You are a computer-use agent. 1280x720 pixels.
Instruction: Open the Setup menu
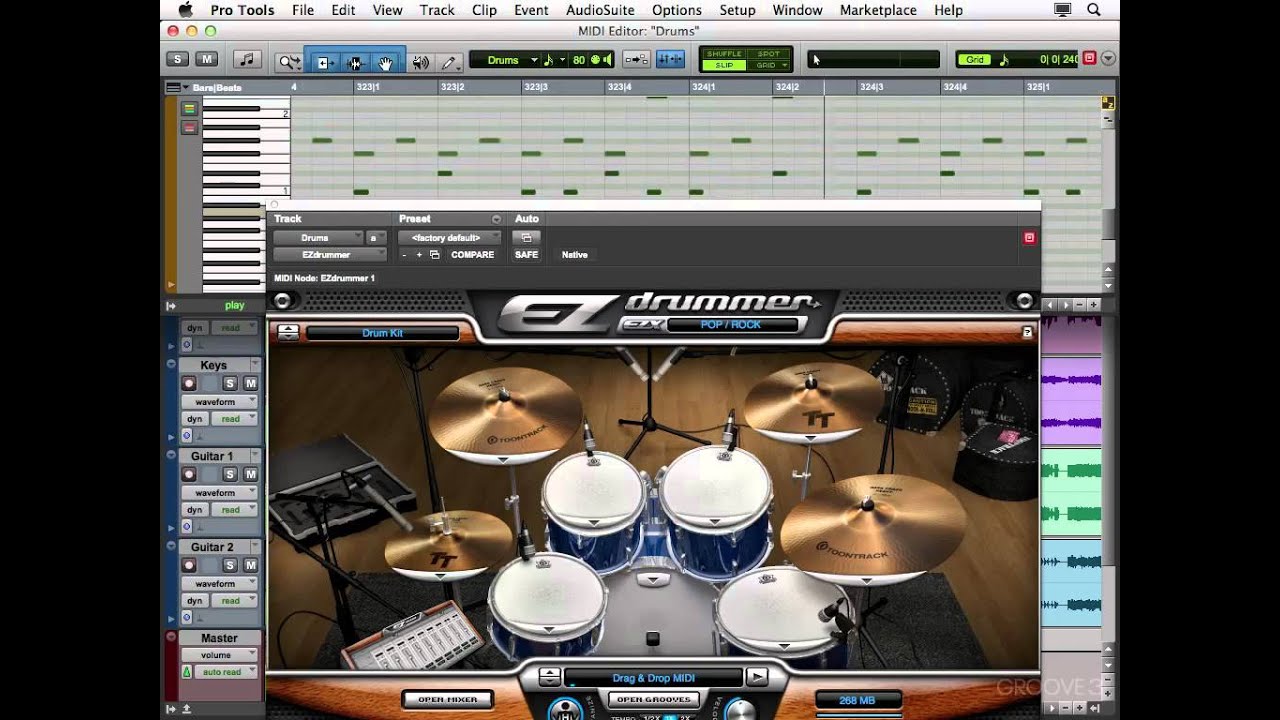(x=737, y=10)
